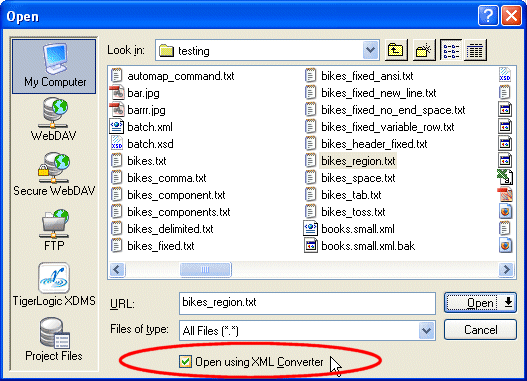
Task: Switch to details view mode
Action: [x=475, y=50]
